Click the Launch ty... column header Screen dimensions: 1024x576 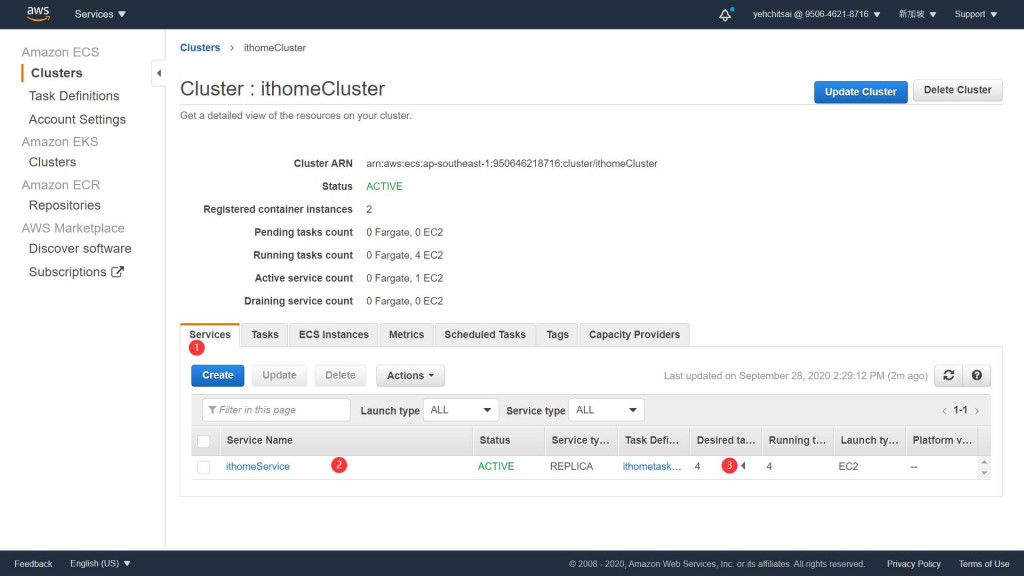(869, 440)
